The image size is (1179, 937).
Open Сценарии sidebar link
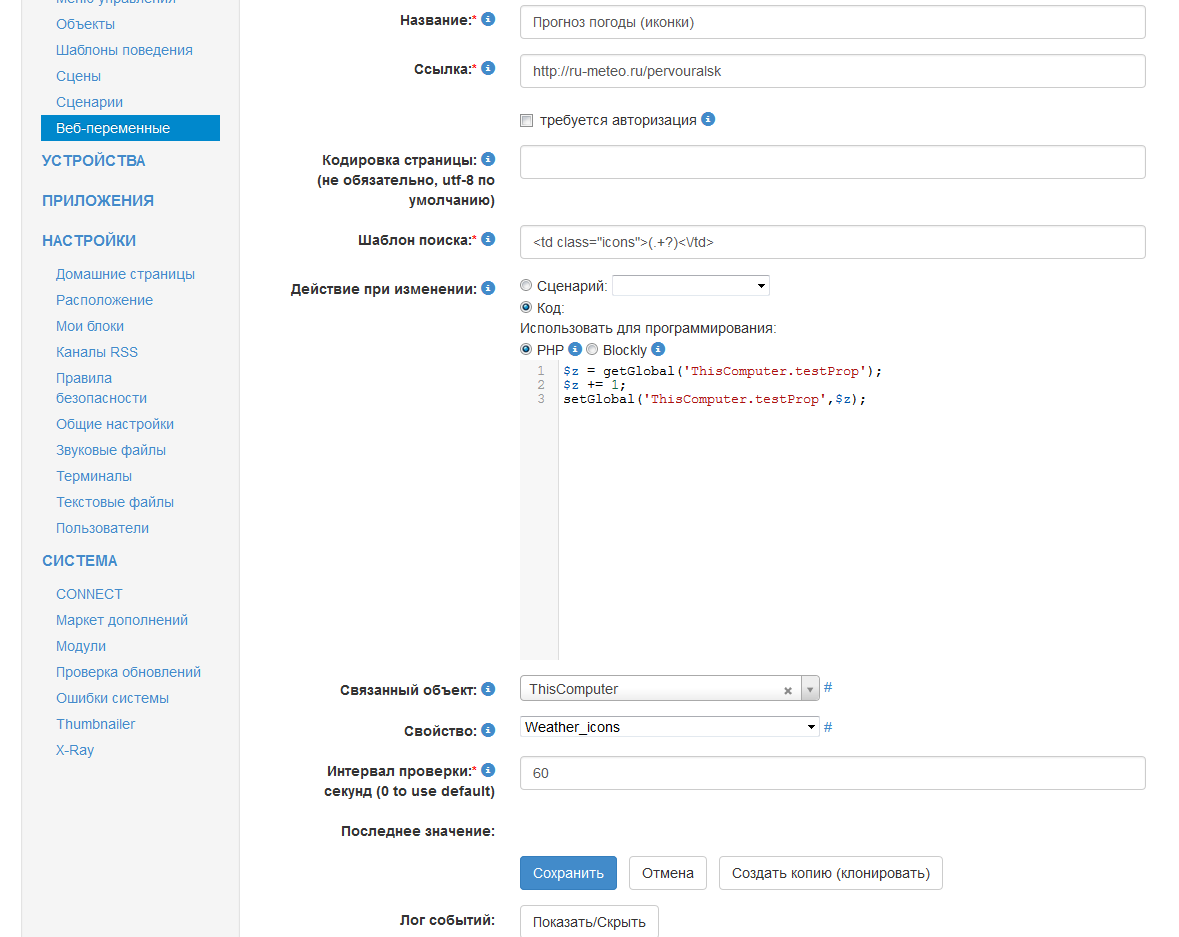click(89, 102)
